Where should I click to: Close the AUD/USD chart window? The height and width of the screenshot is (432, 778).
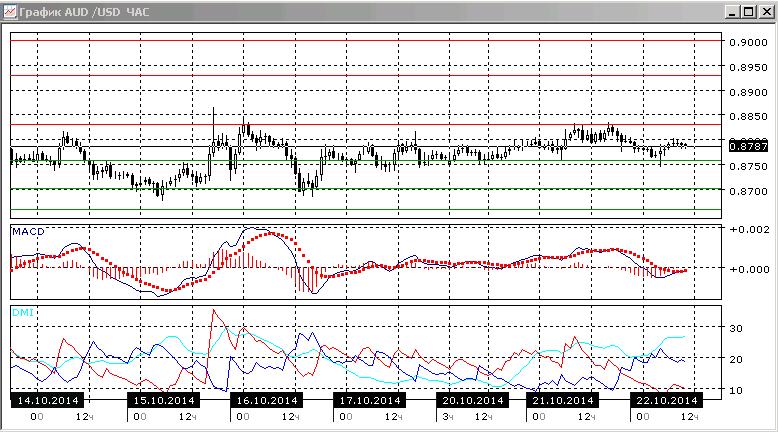click(767, 11)
